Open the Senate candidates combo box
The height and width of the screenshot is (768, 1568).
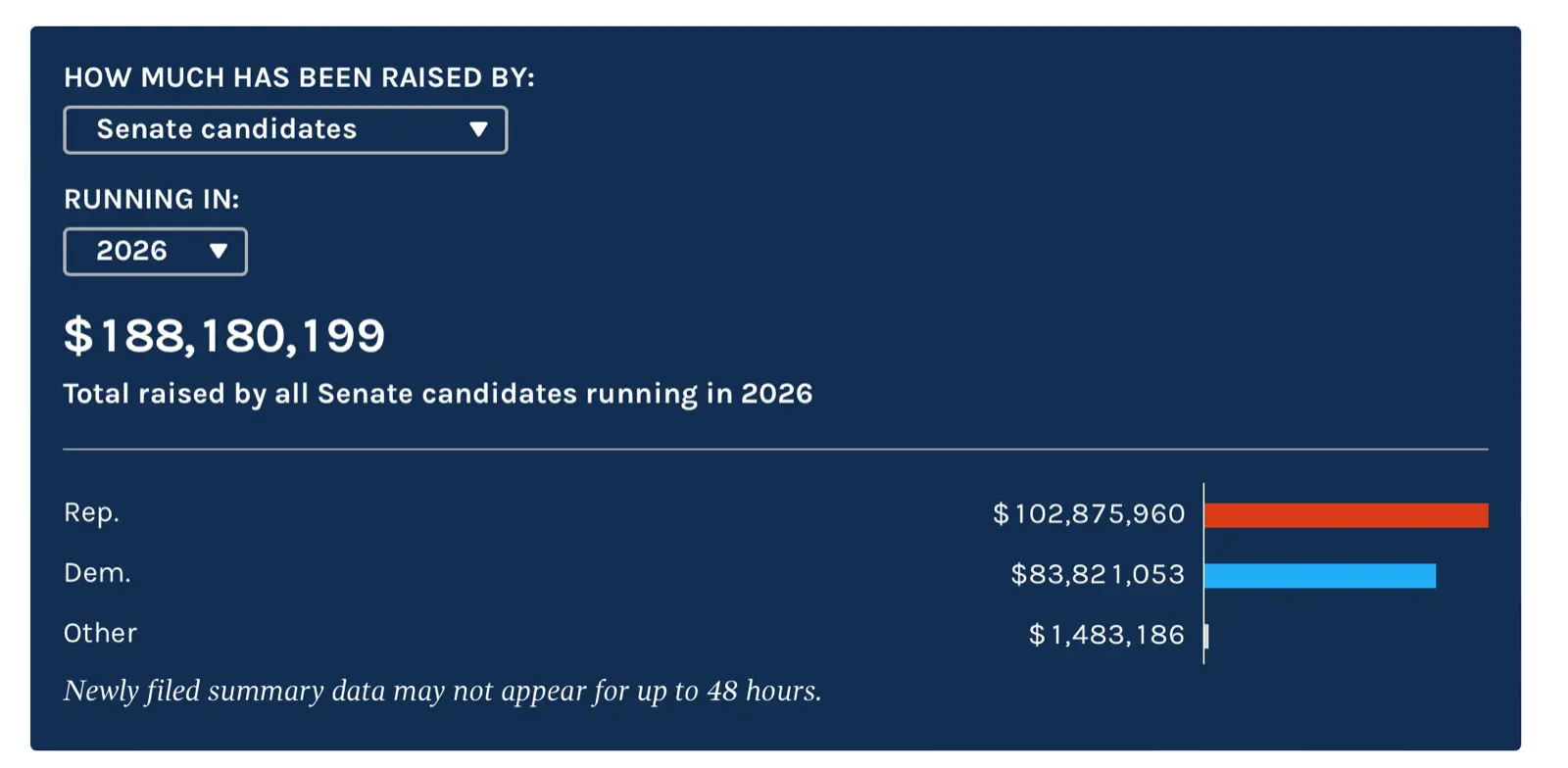tap(284, 129)
